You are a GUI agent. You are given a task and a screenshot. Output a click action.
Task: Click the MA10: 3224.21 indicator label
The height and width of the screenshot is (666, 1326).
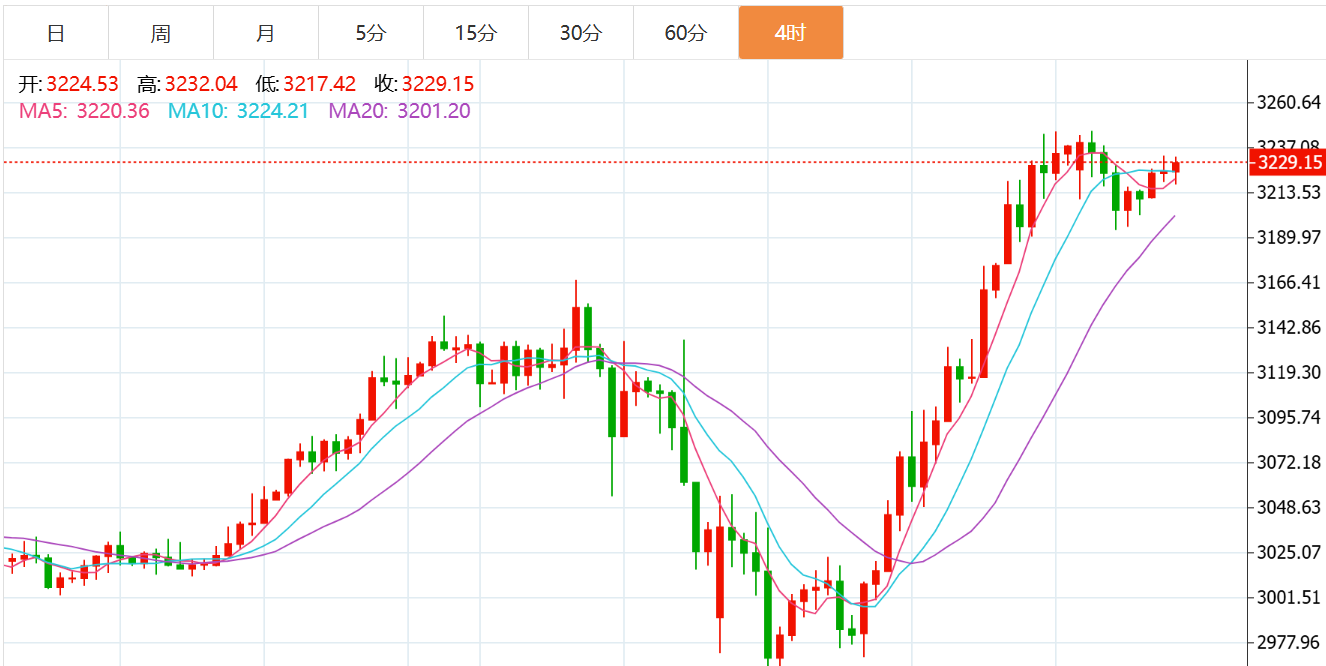point(238,111)
